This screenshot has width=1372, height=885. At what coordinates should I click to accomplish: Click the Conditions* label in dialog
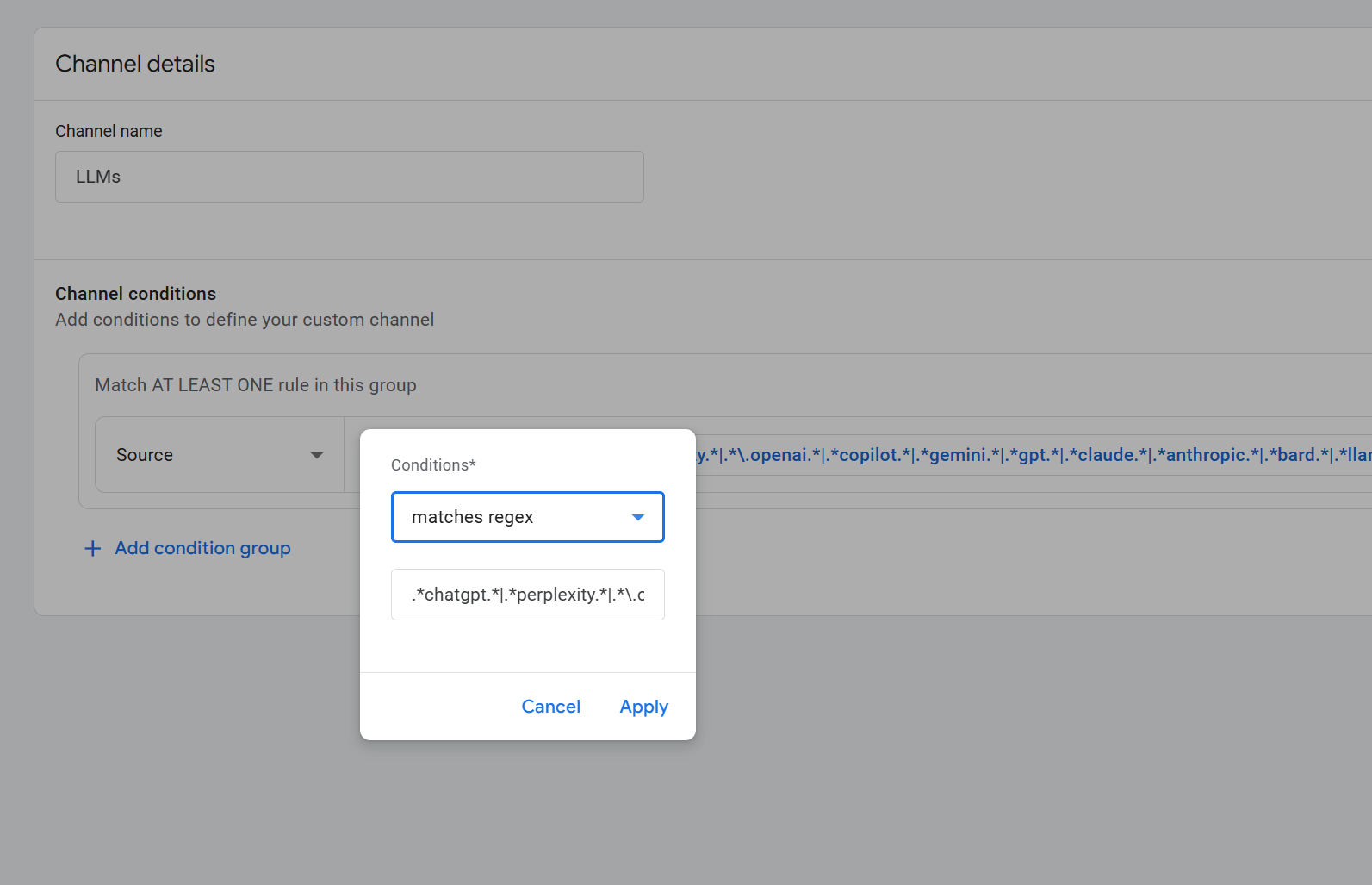pos(433,465)
